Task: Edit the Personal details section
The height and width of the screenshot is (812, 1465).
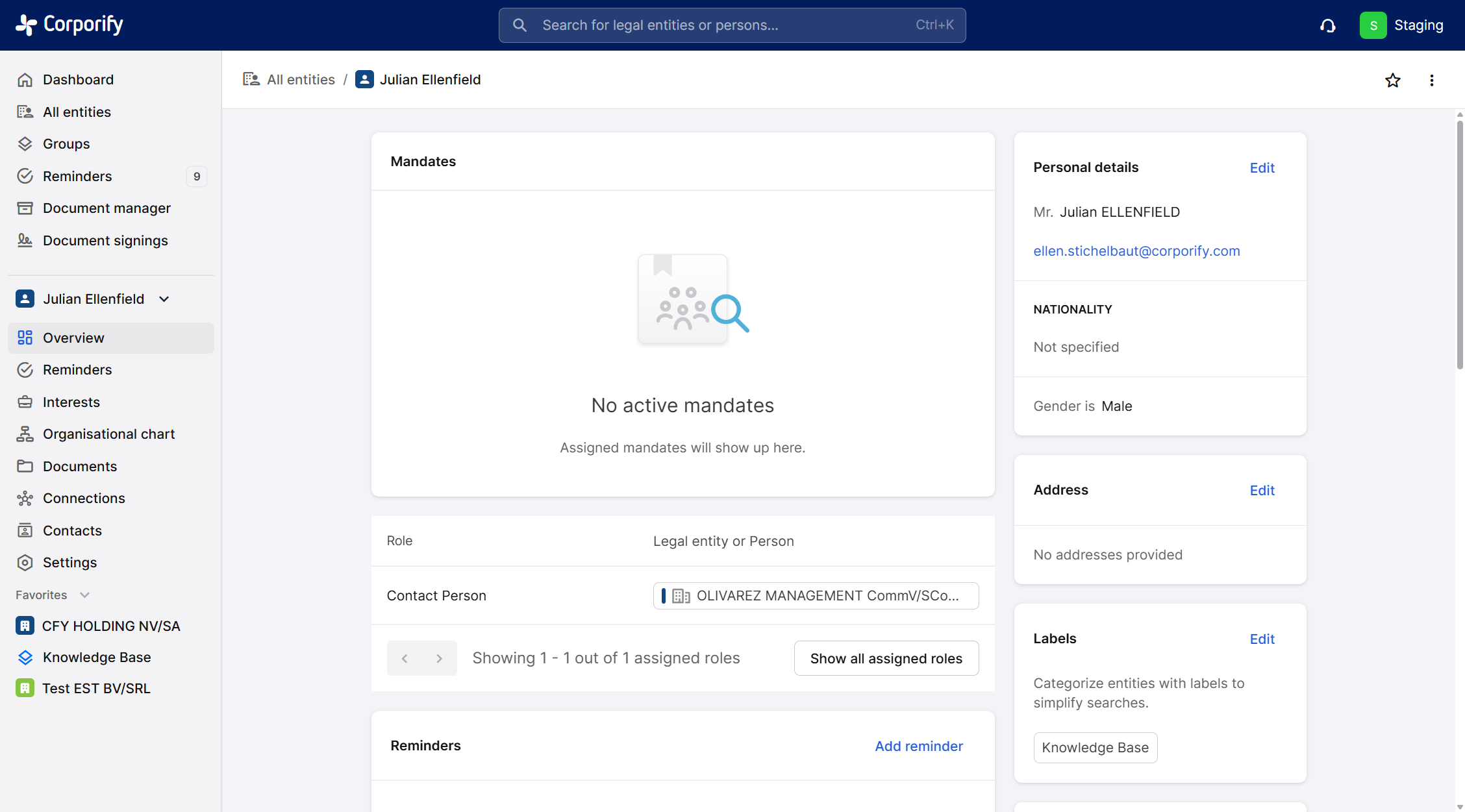Action: 1262,167
